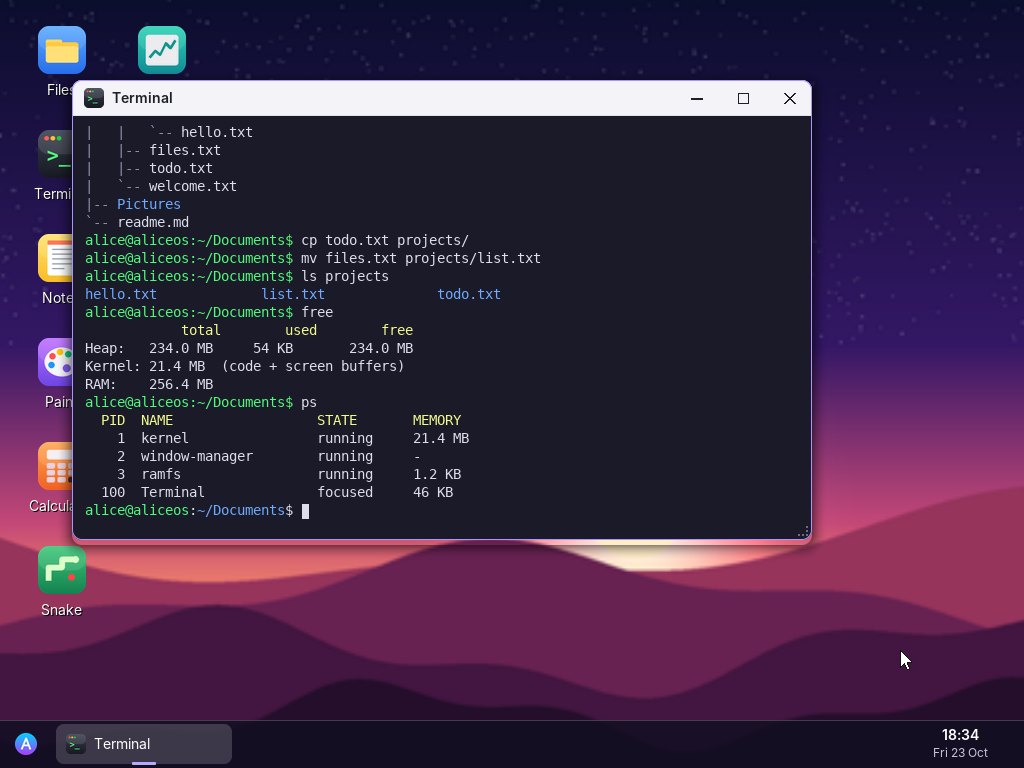Launch the Calculator desktop icon
Image resolution: width=1024 pixels, height=768 pixels.
pos(56,466)
